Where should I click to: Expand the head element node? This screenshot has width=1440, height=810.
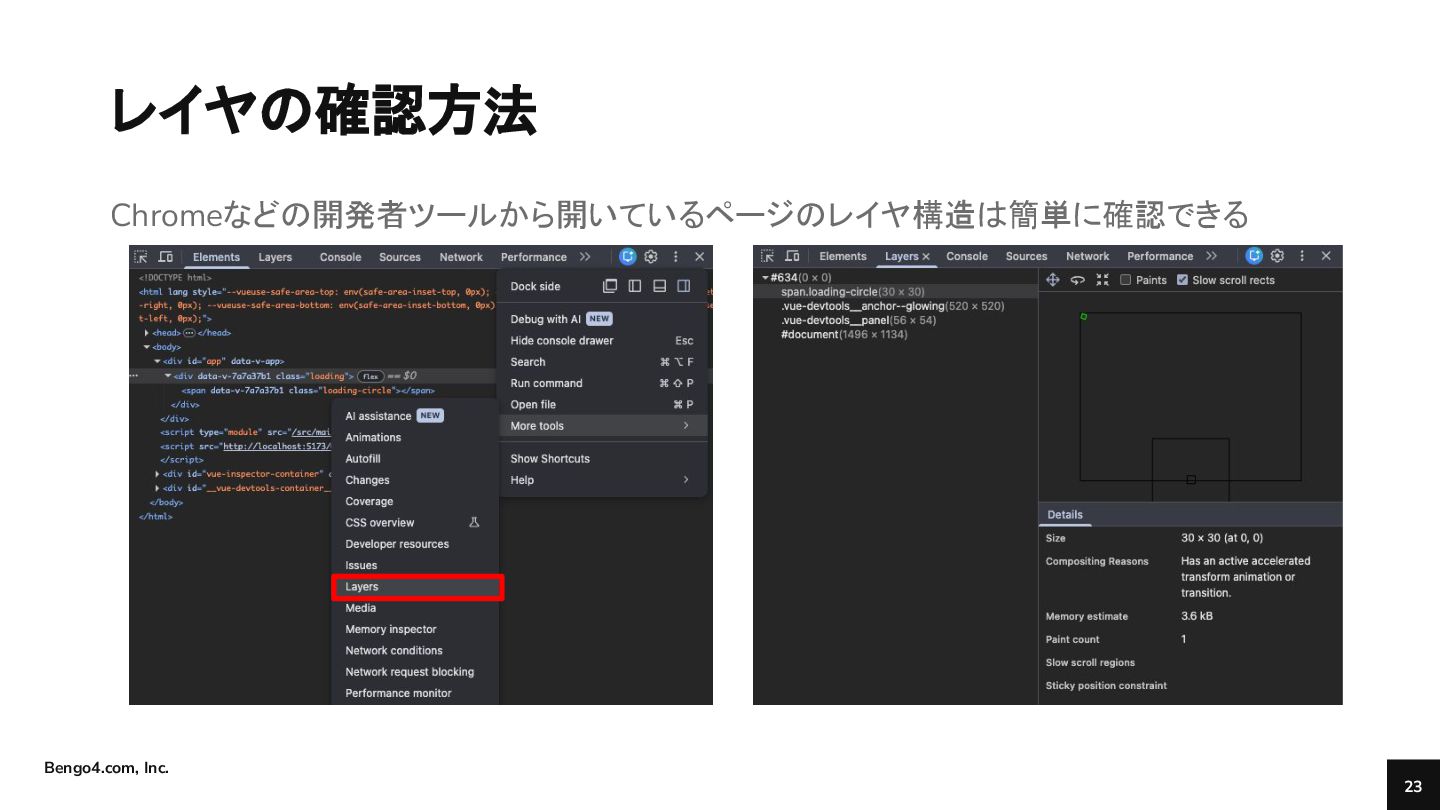[147, 333]
